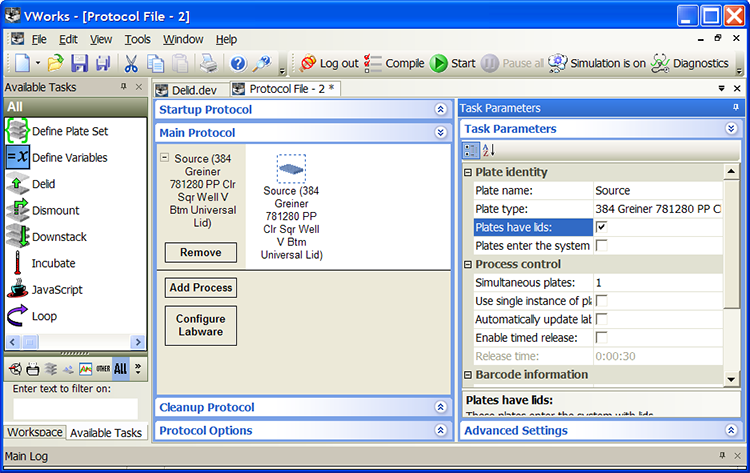
Task: Click the Configure Labware button
Action: tap(200, 325)
